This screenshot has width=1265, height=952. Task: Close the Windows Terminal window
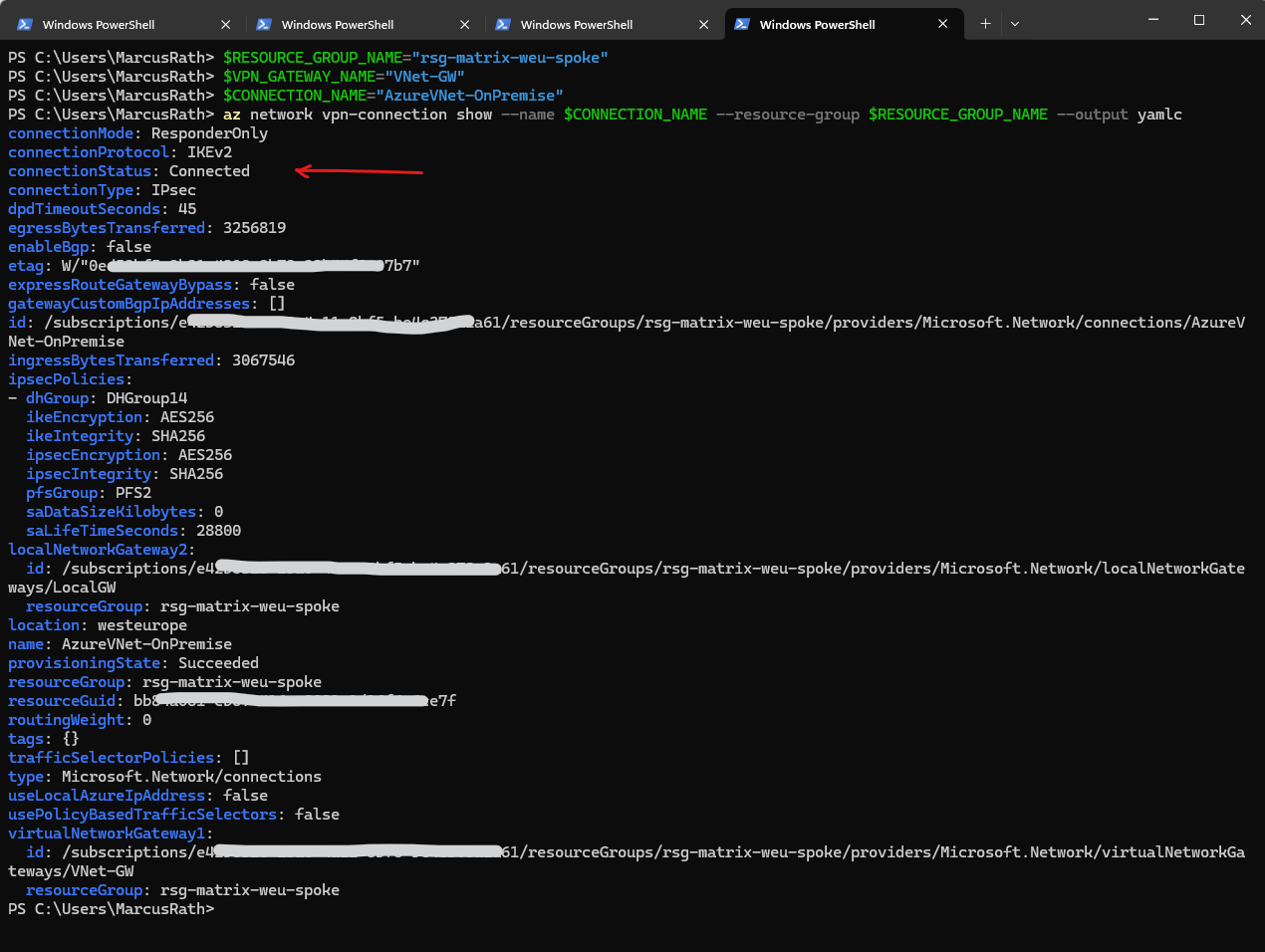tap(1245, 20)
